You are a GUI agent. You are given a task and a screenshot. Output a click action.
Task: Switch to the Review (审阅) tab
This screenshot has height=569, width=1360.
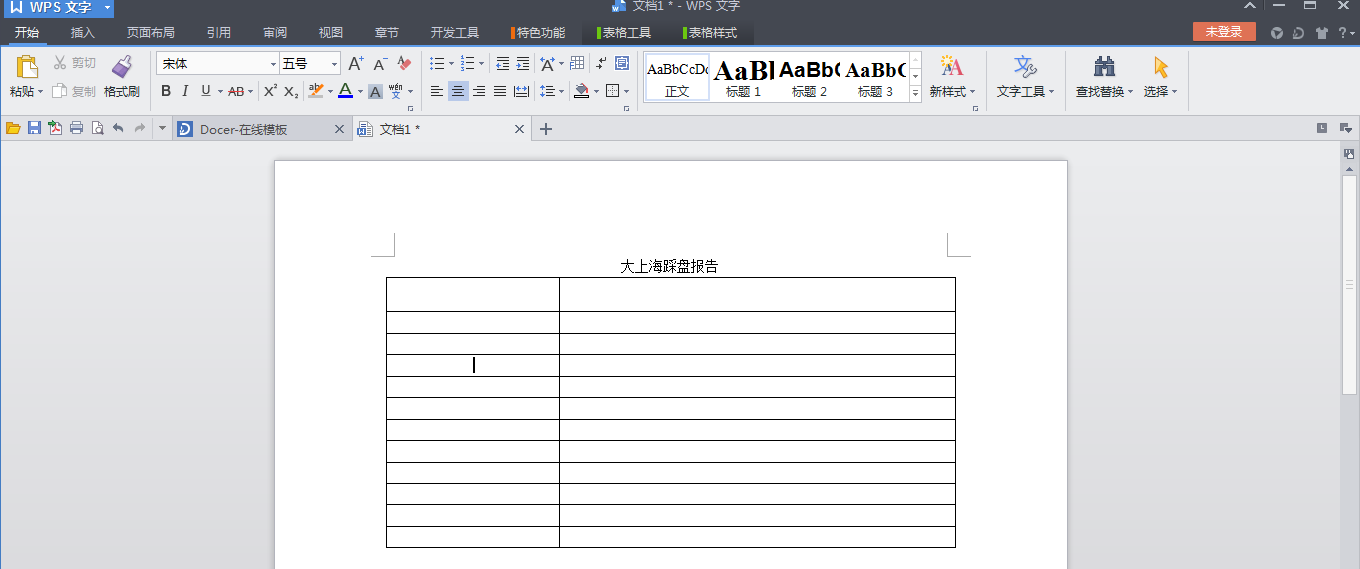click(x=274, y=33)
